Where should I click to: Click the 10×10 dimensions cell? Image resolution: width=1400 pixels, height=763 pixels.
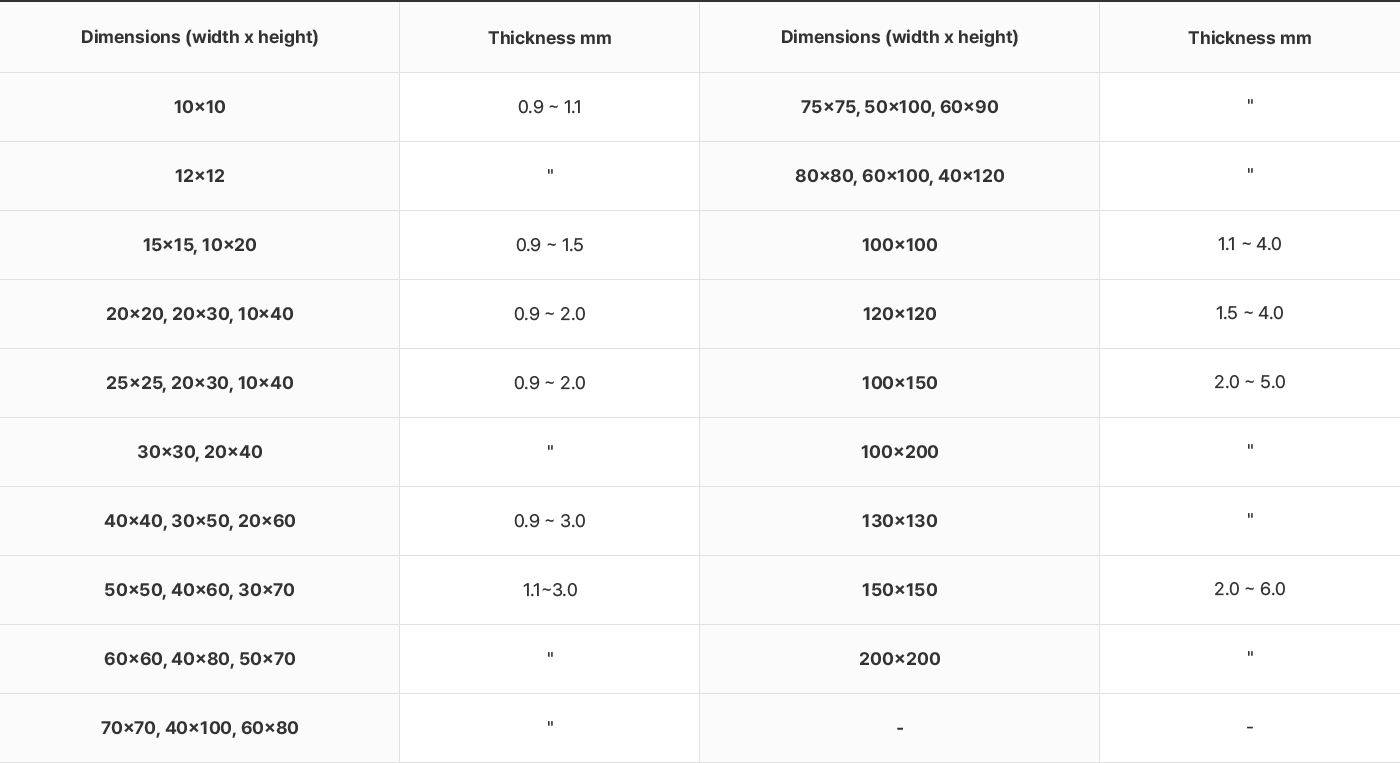200,107
